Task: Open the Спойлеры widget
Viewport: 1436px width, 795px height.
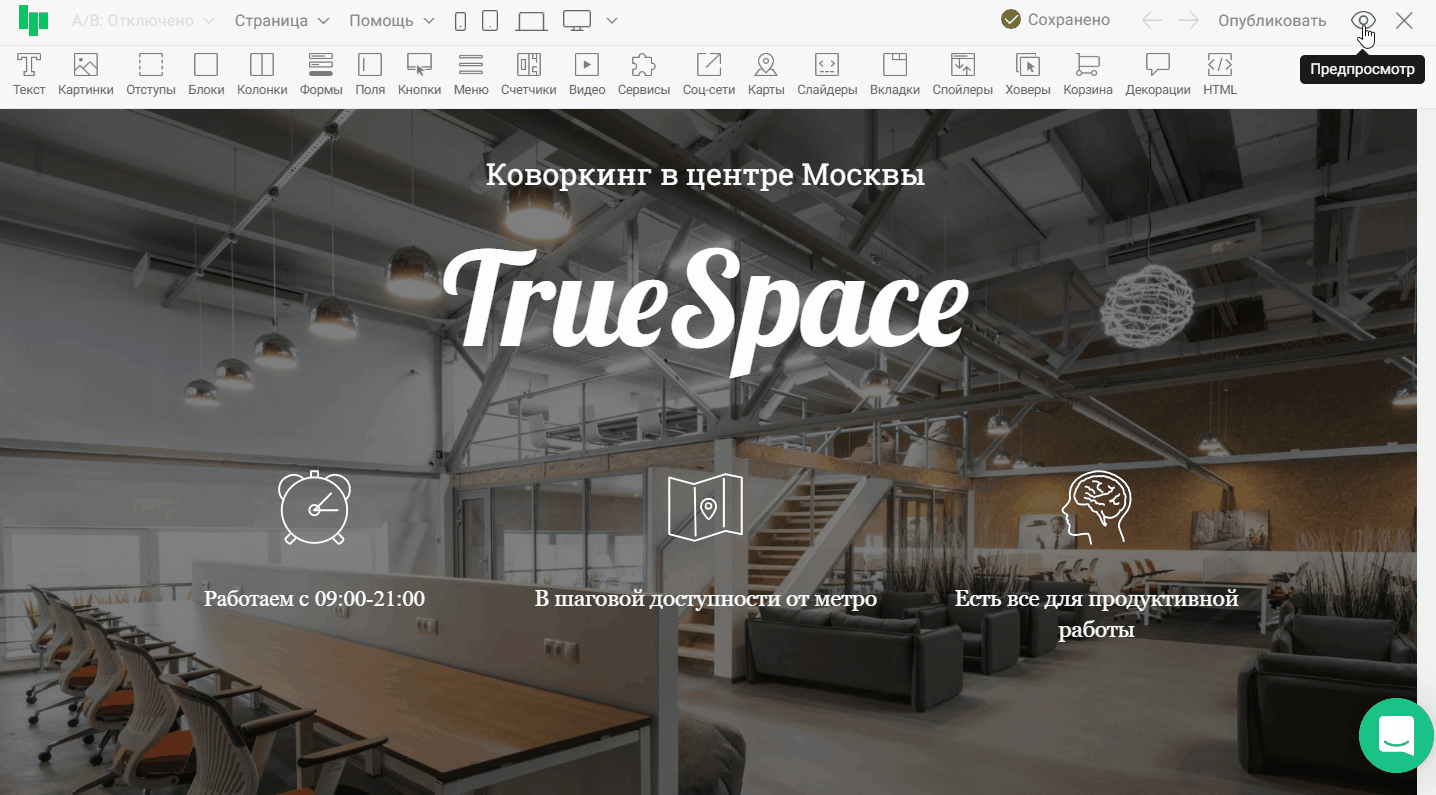Action: pyautogui.click(x=962, y=74)
